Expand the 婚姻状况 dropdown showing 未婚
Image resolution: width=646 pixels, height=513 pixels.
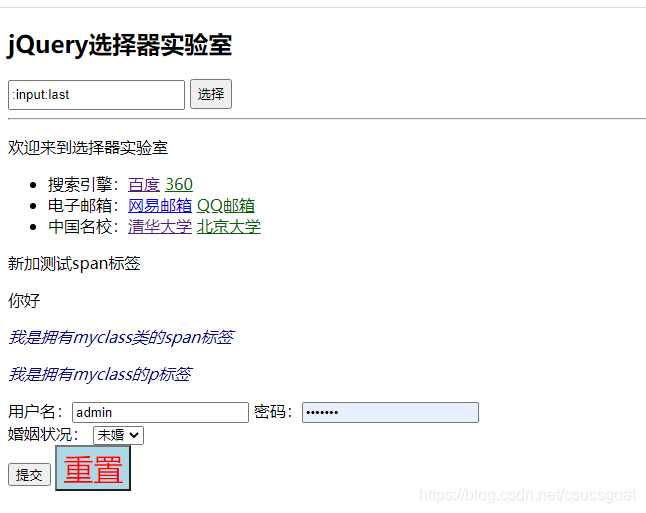tap(118, 436)
